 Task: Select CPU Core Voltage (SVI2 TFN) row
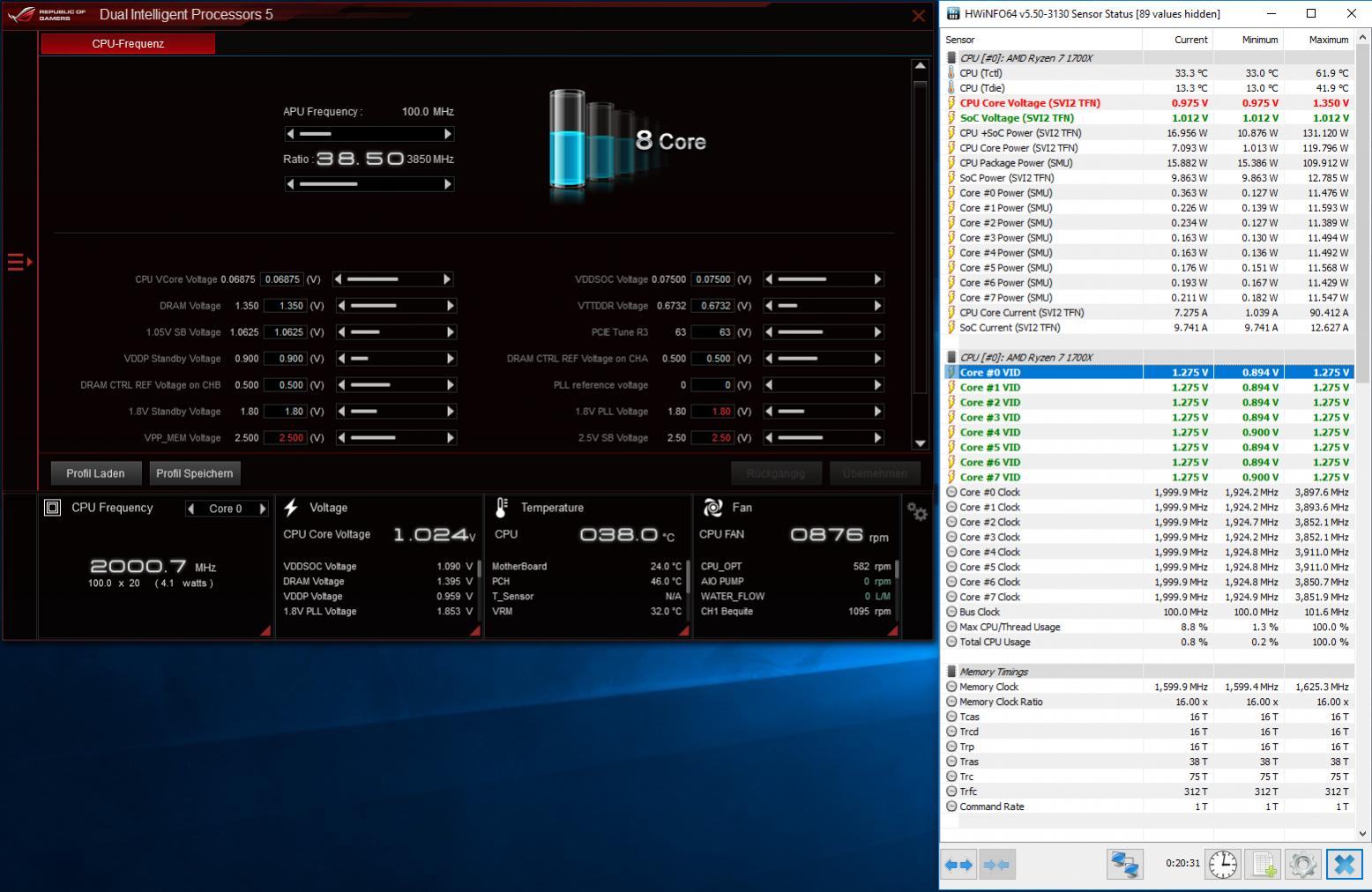pyautogui.click(x=1148, y=103)
